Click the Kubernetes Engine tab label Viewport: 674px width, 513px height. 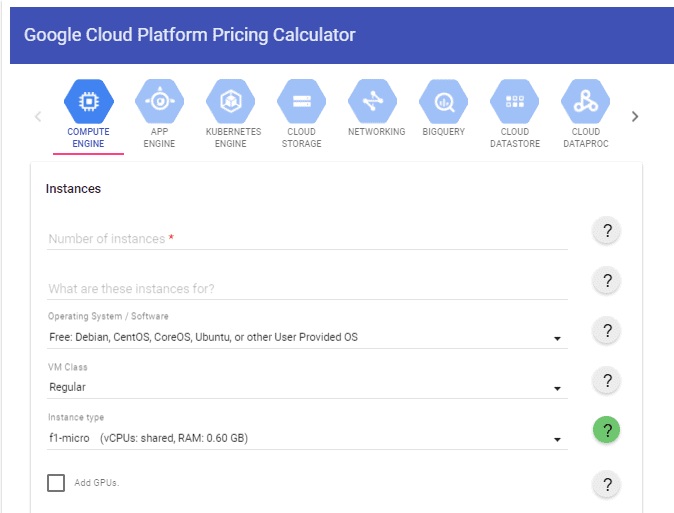click(233, 138)
